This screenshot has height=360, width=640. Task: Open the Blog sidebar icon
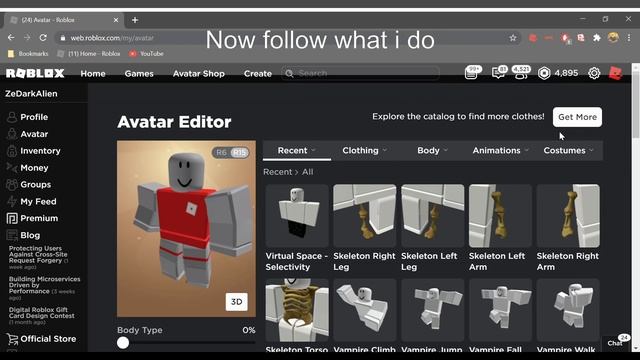point(12,235)
